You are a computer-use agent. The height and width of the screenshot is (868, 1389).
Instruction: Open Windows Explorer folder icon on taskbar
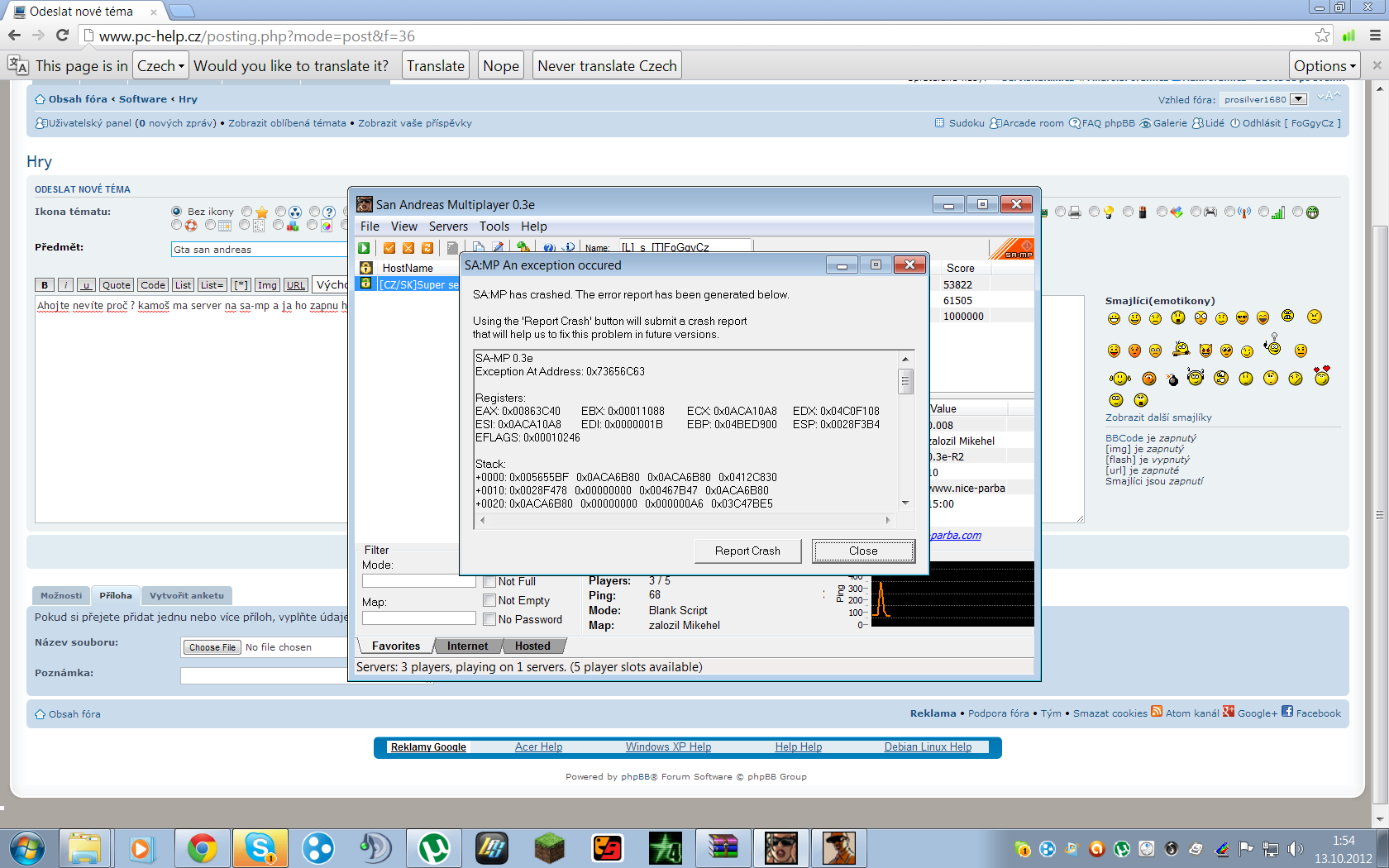84,848
